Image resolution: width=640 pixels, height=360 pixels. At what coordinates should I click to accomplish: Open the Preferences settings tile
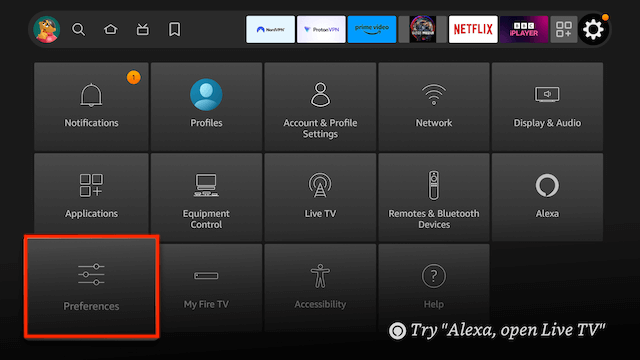[x=91, y=287]
